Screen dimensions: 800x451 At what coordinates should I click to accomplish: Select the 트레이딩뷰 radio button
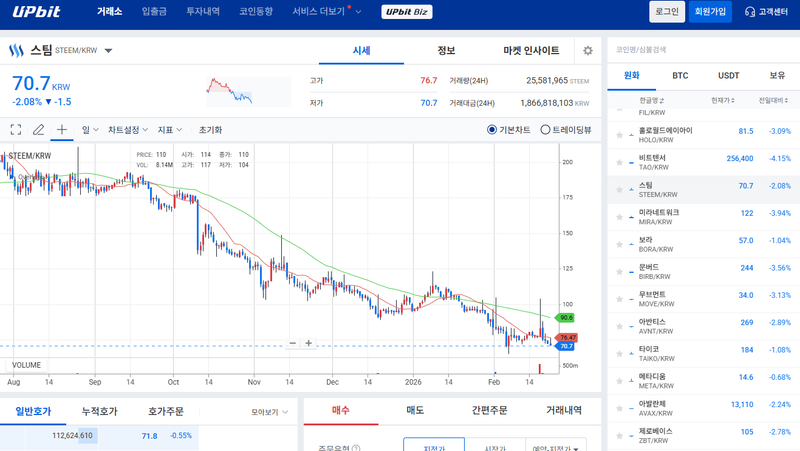(x=545, y=130)
